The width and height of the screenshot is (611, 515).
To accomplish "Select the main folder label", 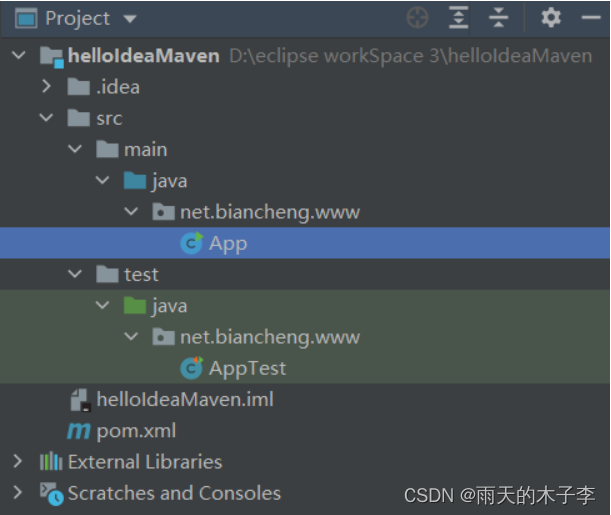I will pyautogui.click(x=146, y=150).
